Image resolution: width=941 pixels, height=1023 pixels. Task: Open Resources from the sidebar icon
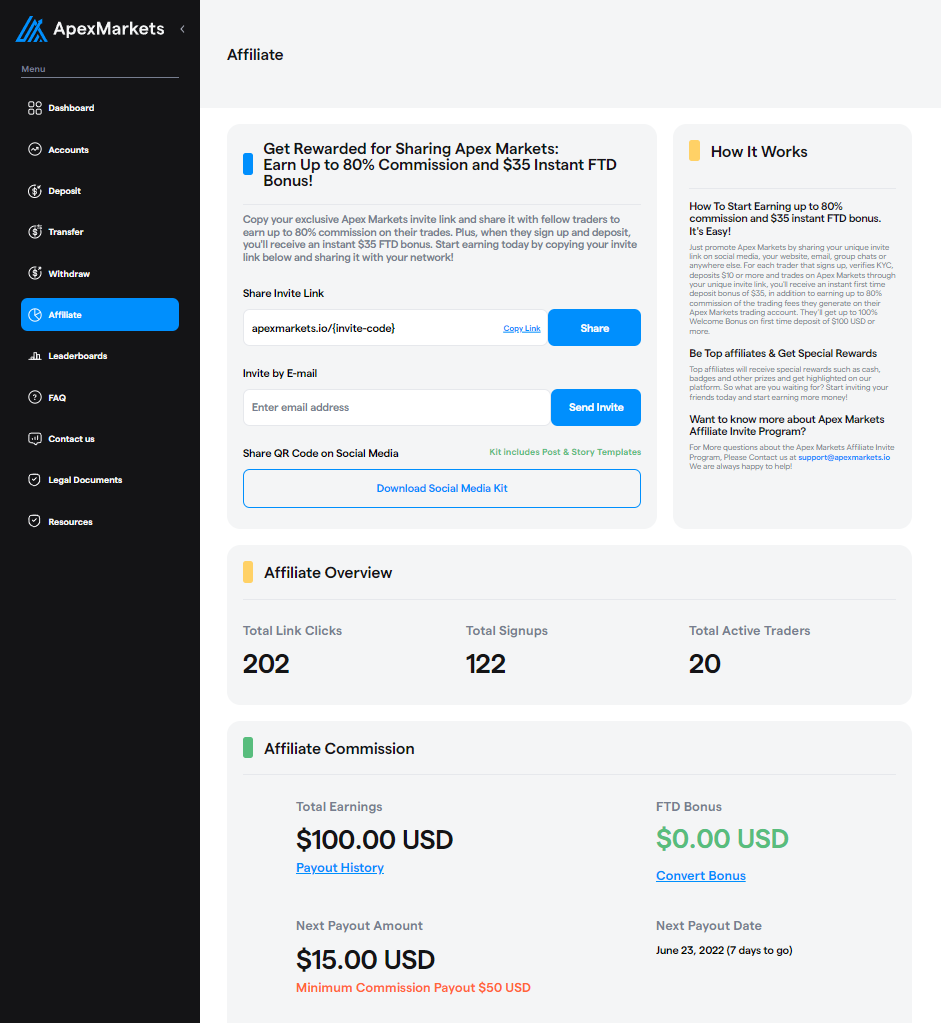pyautogui.click(x=34, y=520)
